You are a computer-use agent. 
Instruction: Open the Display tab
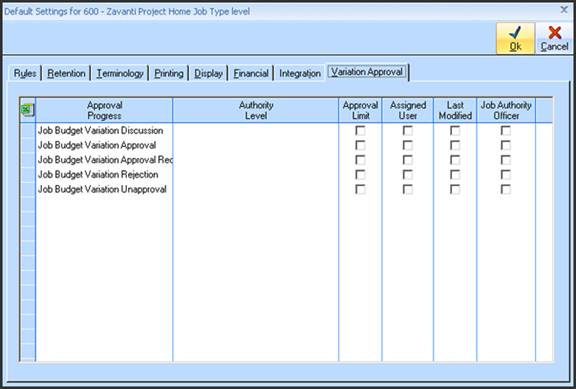click(x=208, y=73)
